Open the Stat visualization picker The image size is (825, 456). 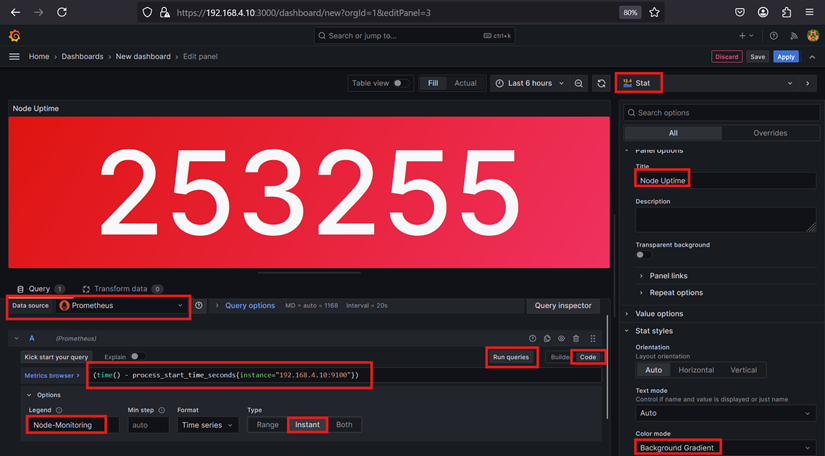tap(707, 83)
